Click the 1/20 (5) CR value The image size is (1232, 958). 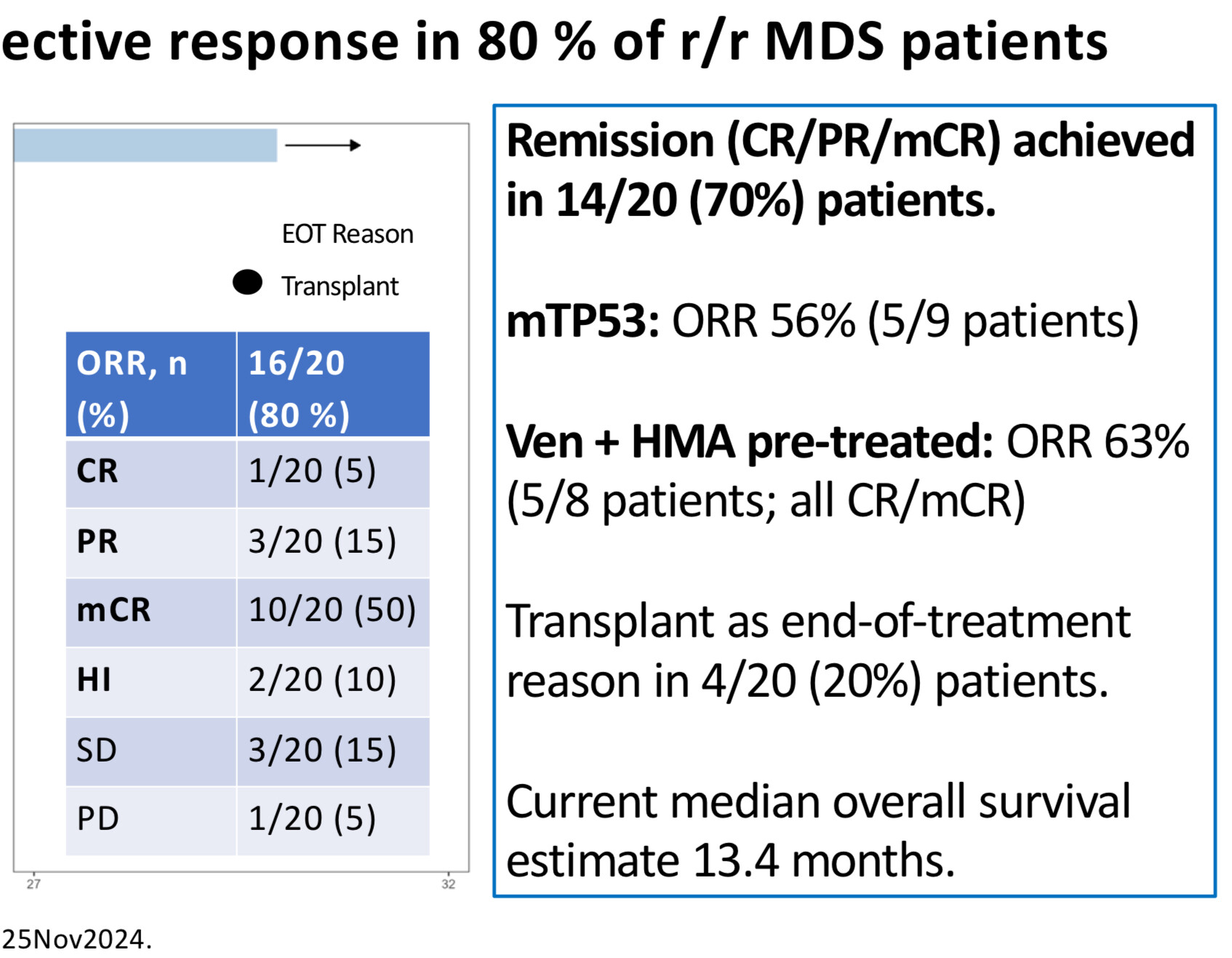(x=312, y=471)
